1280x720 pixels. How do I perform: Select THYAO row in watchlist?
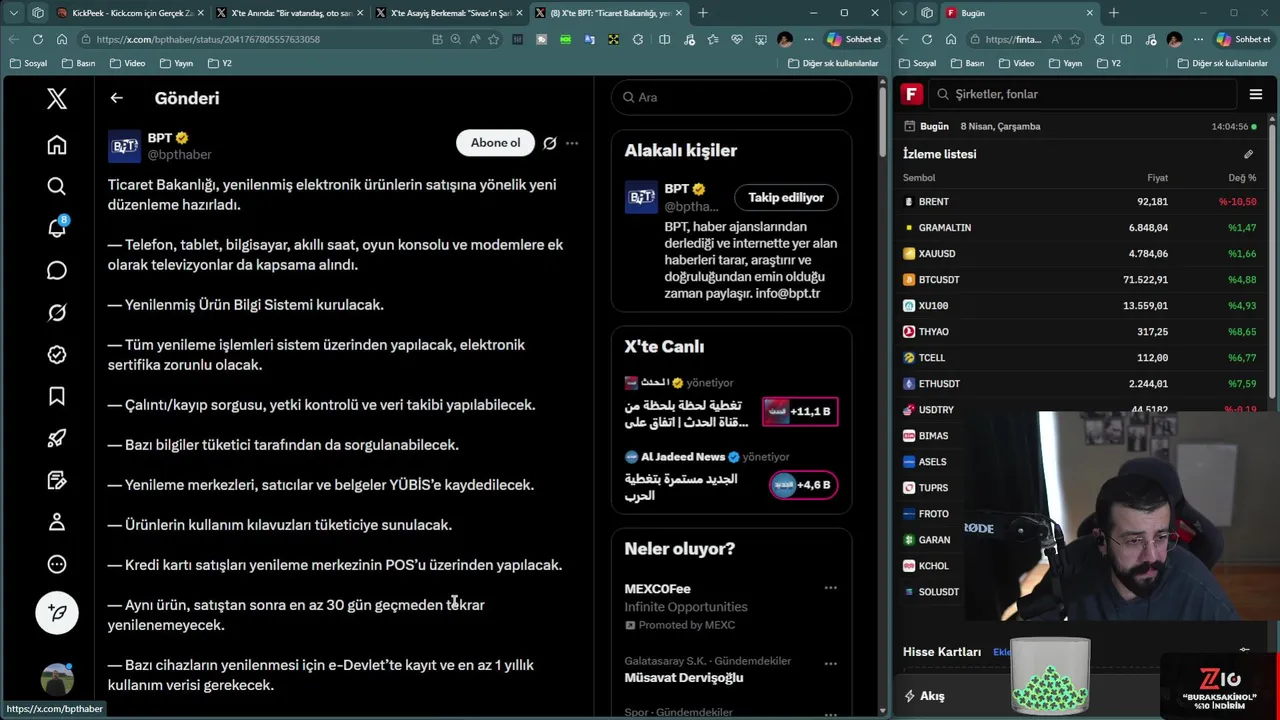point(1080,331)
